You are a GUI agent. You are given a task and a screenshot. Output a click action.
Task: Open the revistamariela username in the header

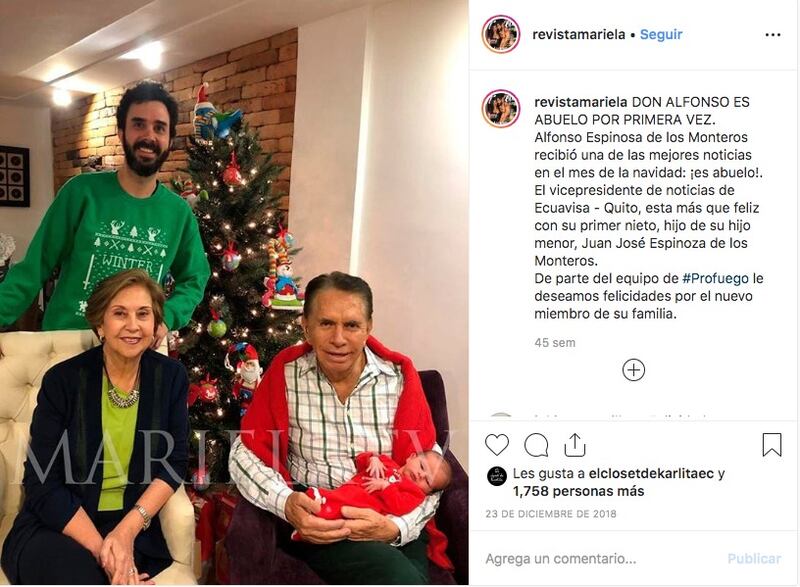pos(579,34)
